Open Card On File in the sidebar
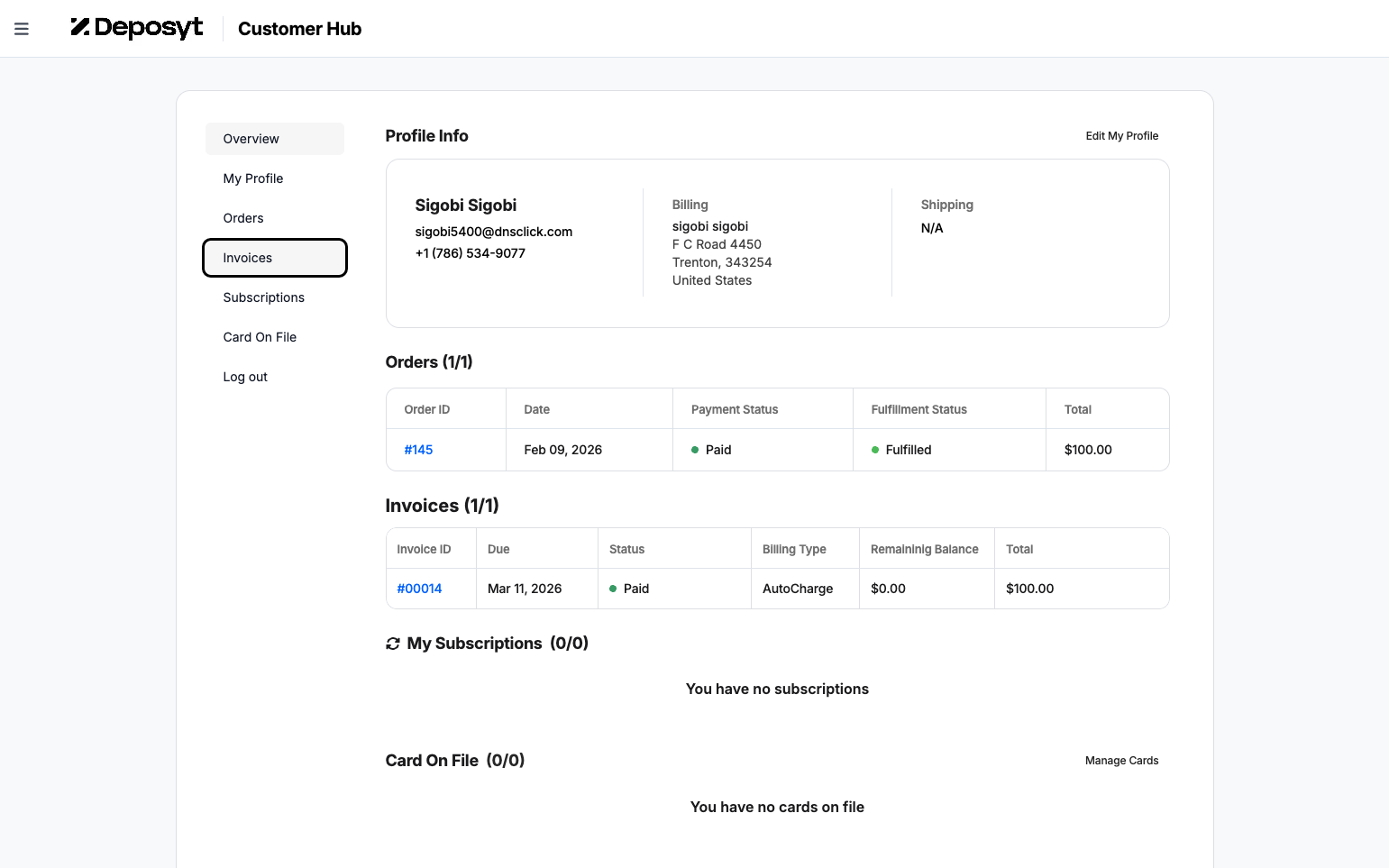The width and height of the screenshot is (1389, 868). point(275,337)
